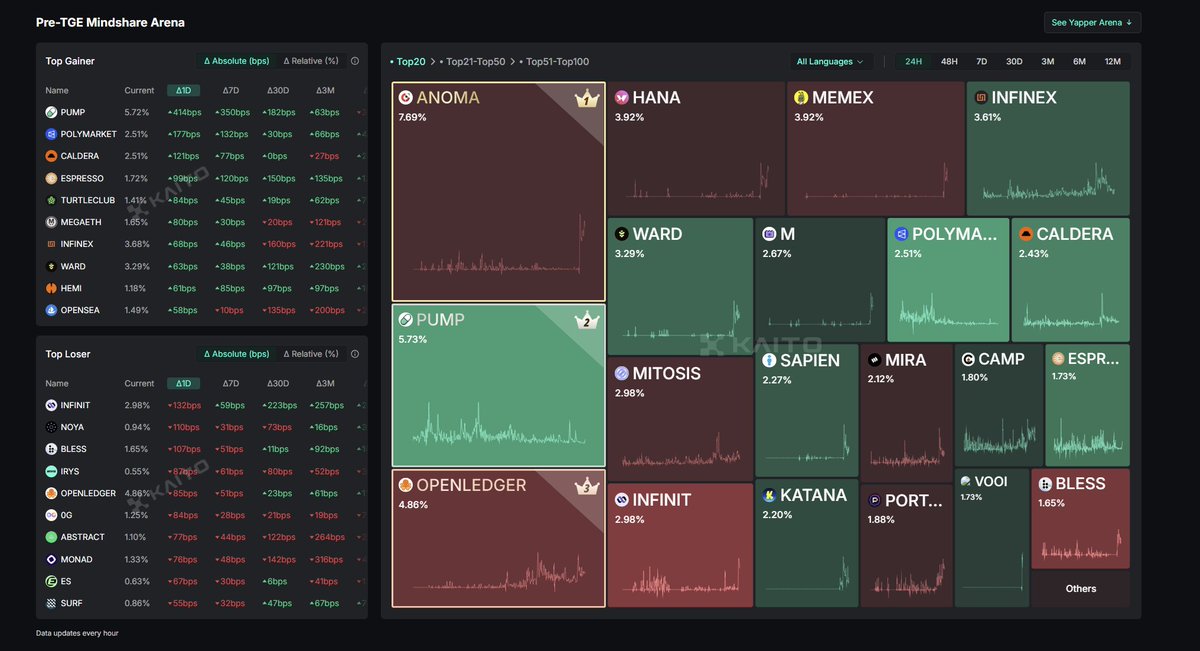Image resolution: width=1200 pixels, height=651 pixels.
Task: Open the Others tile in the treemap
Action: tap(1081, 589)
